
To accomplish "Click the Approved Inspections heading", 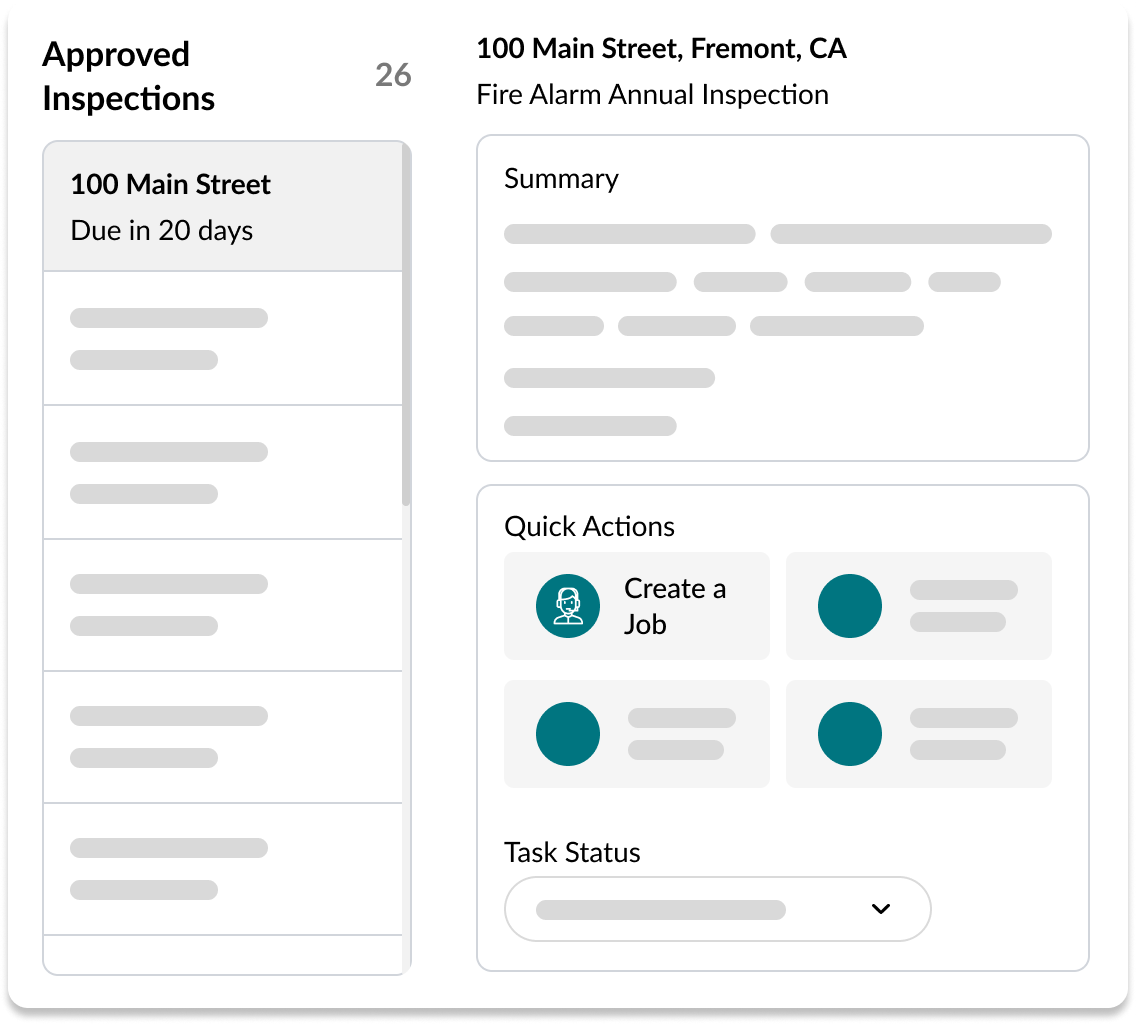I will [128, 76].
